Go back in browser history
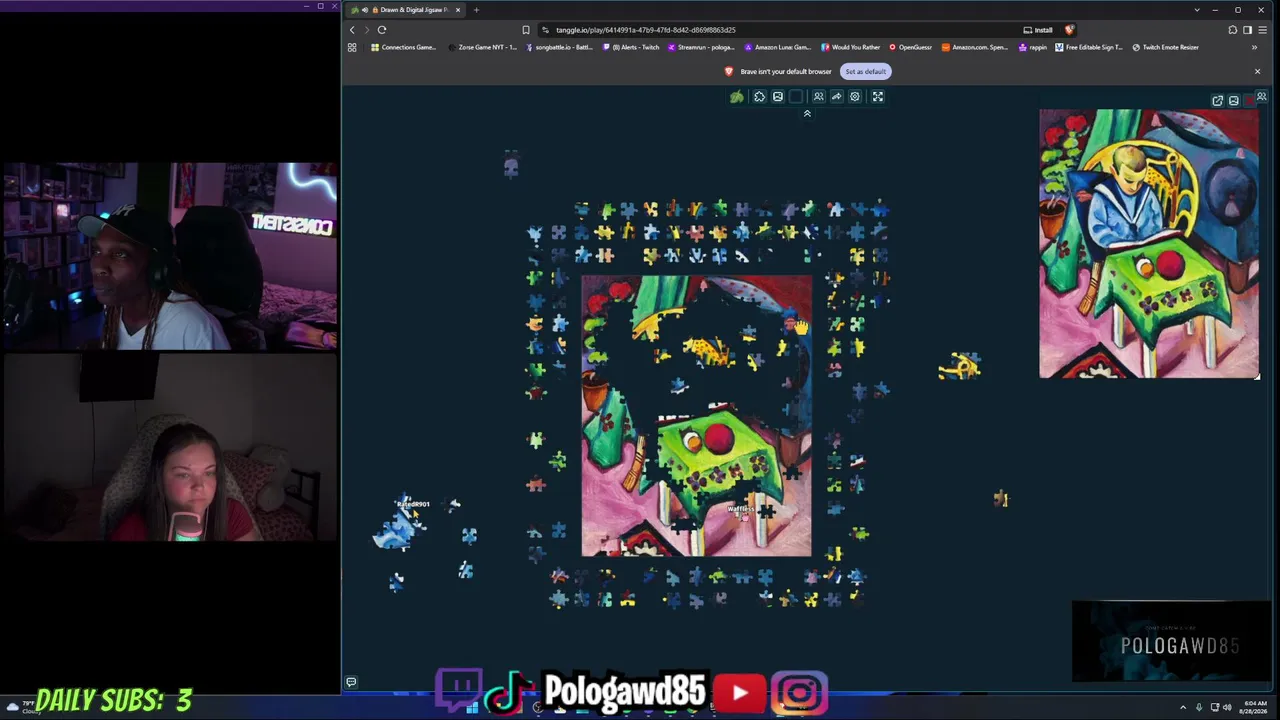Viewport: 1280px width, 720px height. pos(352,30)
